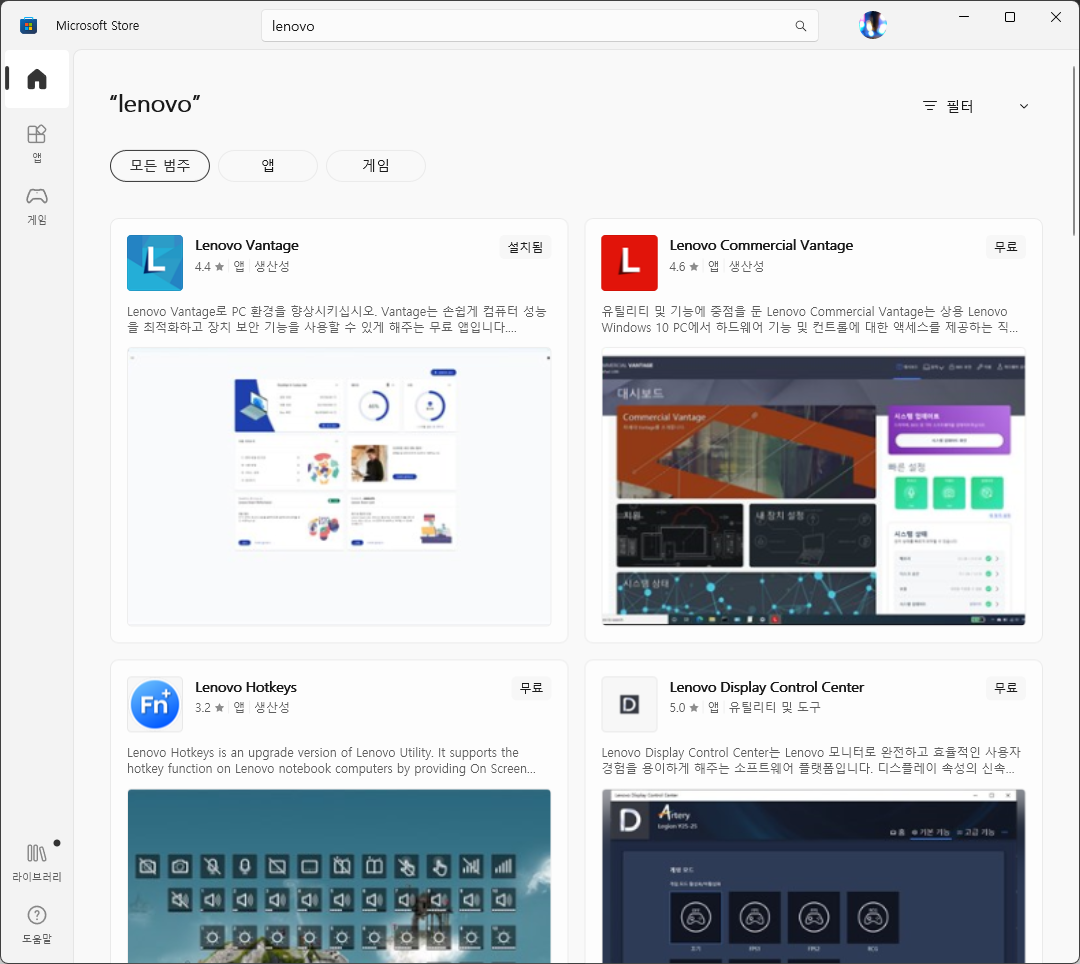Click the 5.0 rating on Display Control Center
The width and height of the screenshot is (1080, 964).
[684, 708]
